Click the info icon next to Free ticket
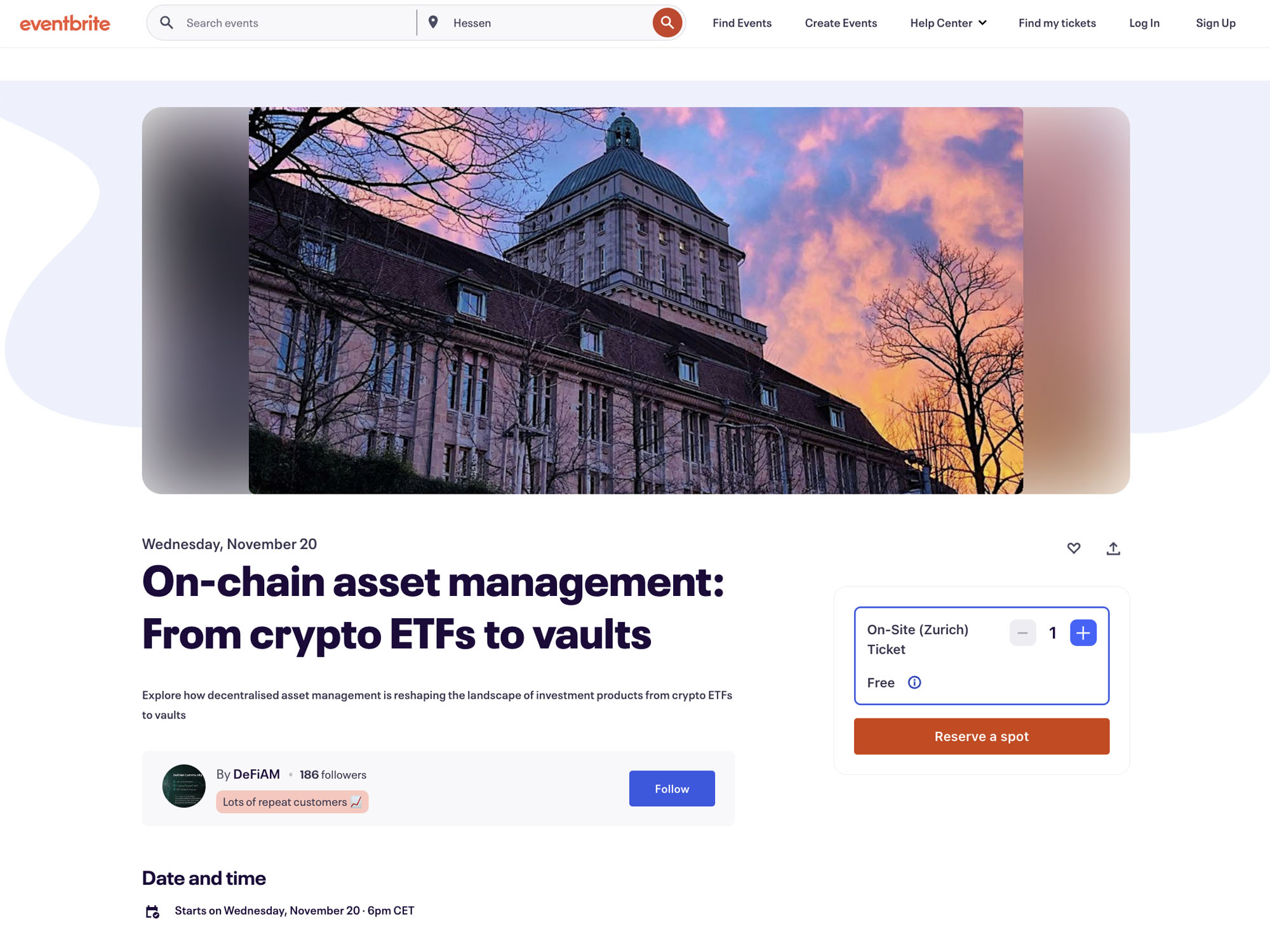The image size is (1270, 952). tap(913, 682)
